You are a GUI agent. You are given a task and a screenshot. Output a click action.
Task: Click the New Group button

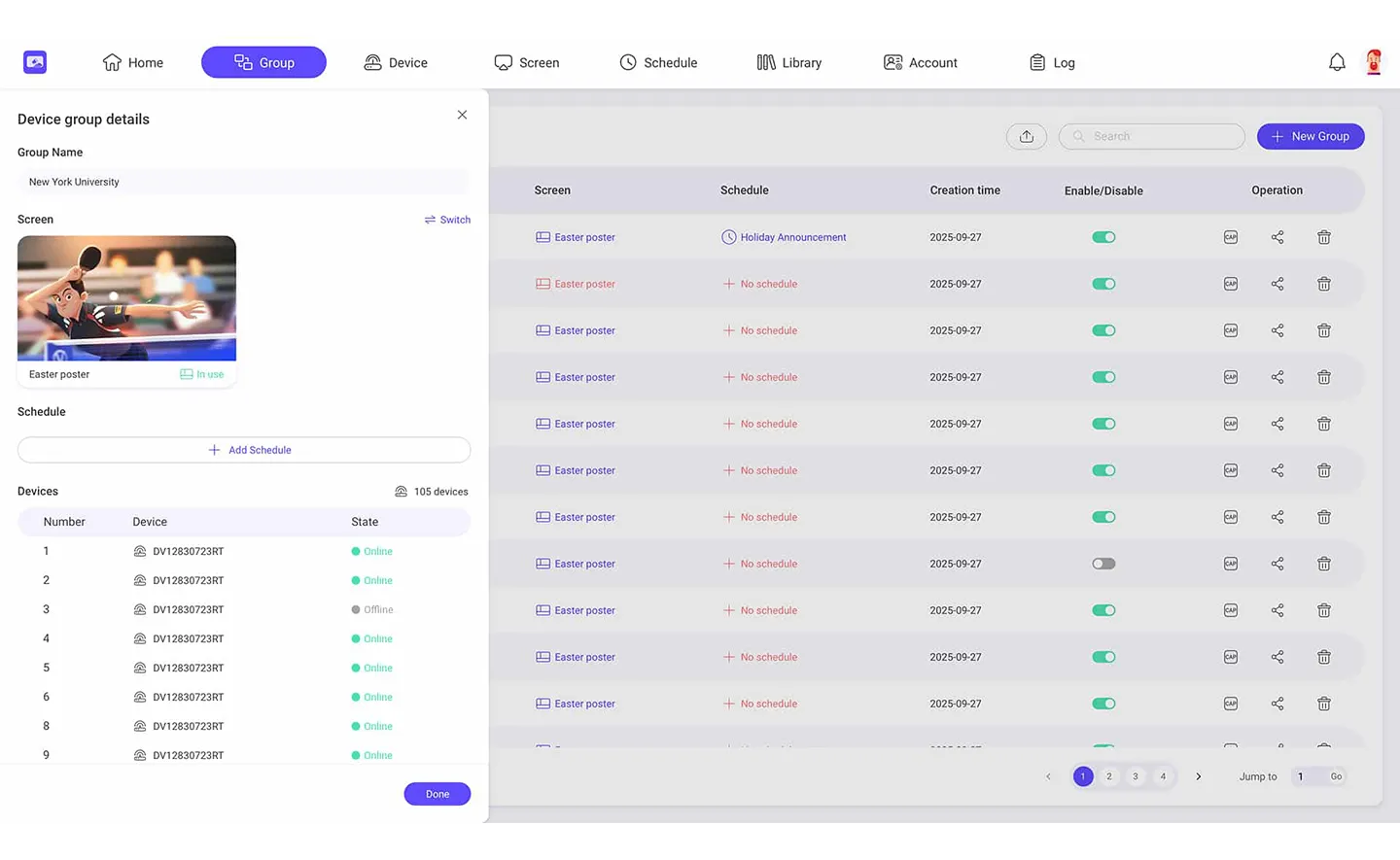[x=1310, y=137]
